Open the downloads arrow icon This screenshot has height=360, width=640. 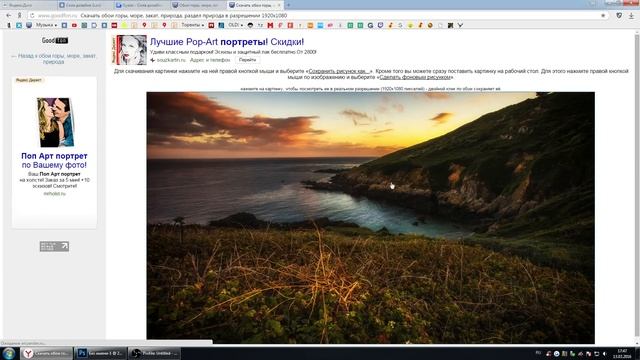(x=631, y=16)
